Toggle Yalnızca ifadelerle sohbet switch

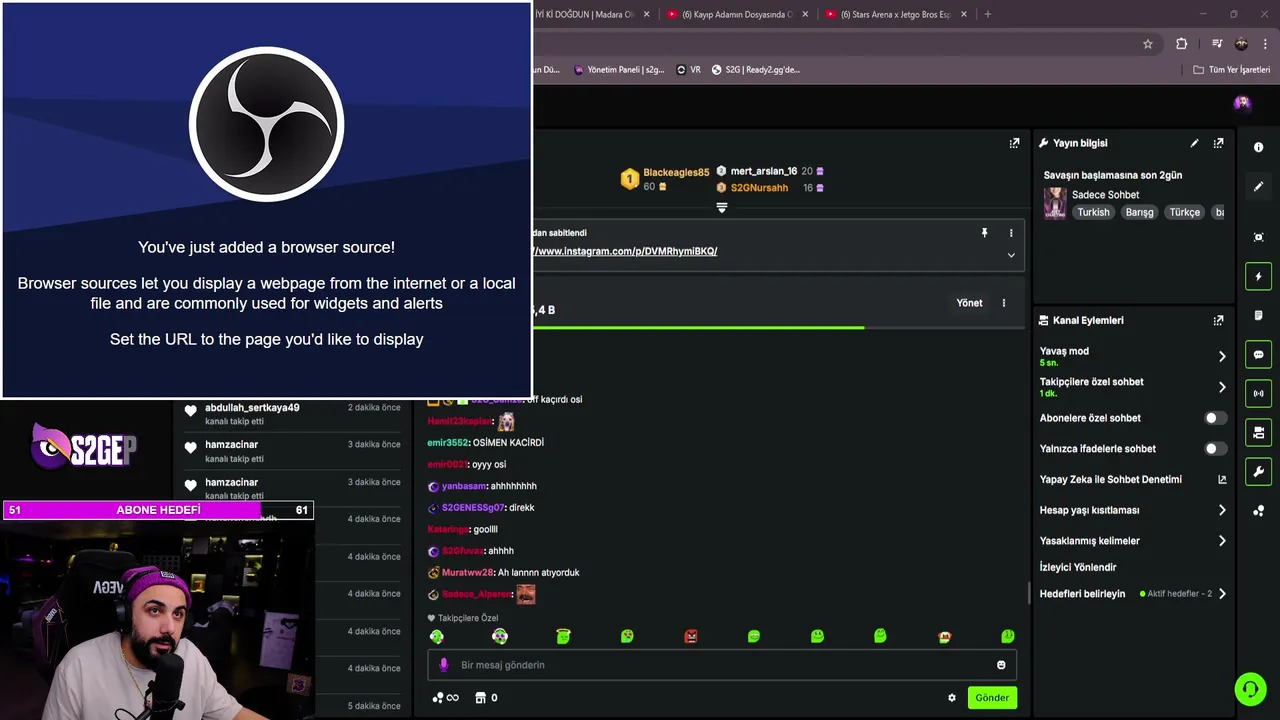point(1214,449)
